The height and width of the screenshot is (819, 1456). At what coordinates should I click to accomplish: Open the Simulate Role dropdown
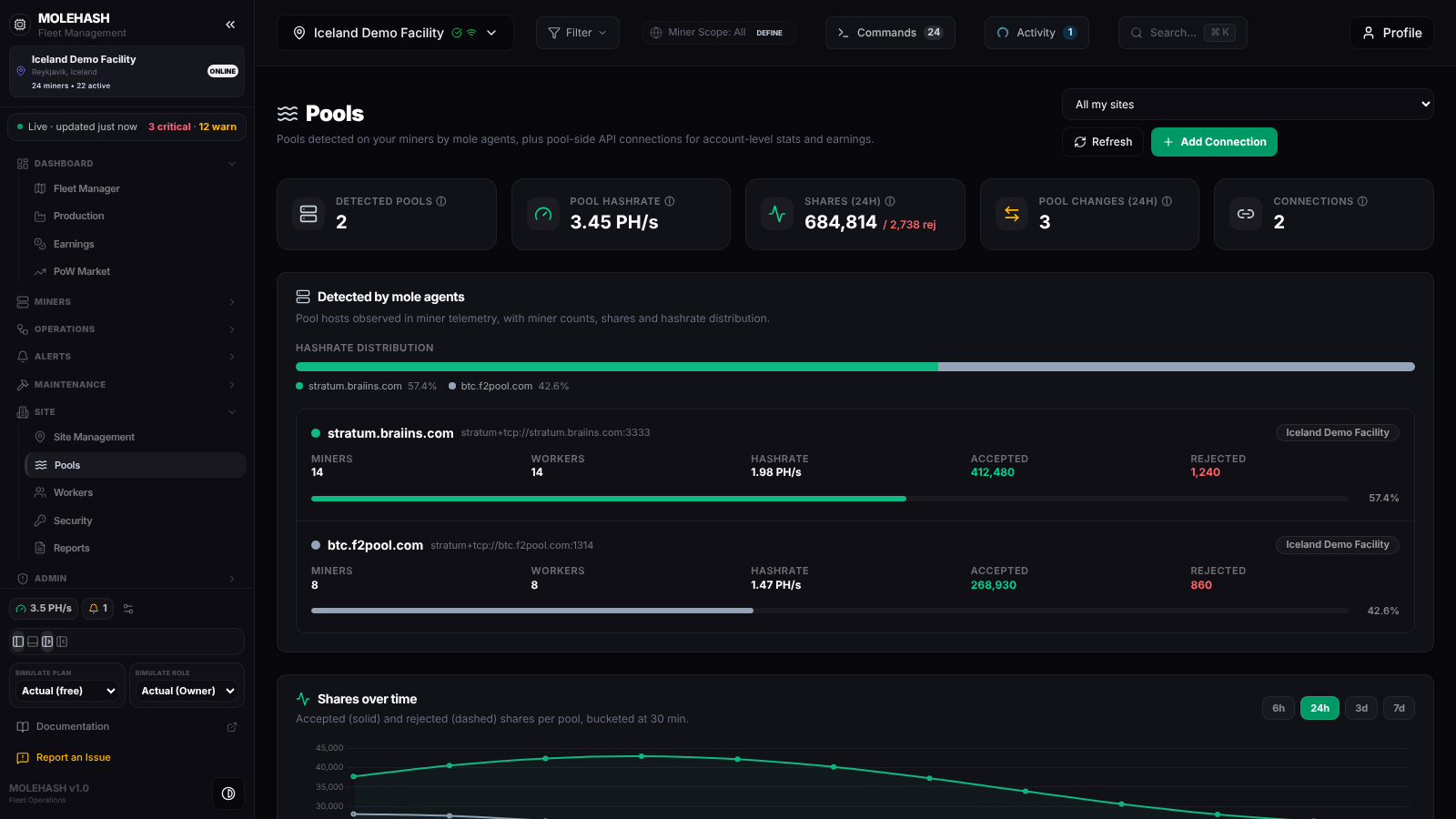pyautogui.click(x=187, y=691)
